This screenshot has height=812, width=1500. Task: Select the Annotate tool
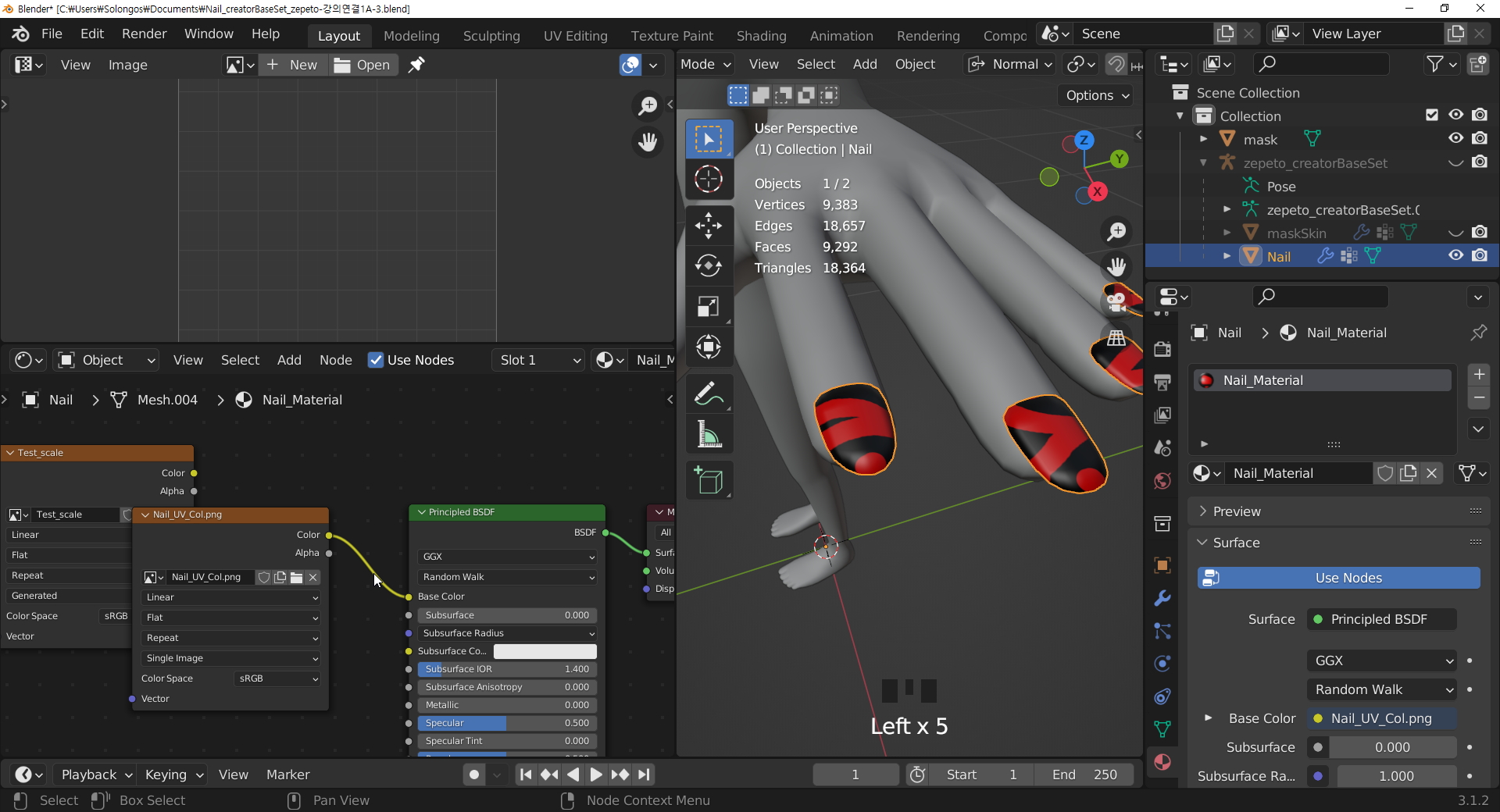(709, 394)
